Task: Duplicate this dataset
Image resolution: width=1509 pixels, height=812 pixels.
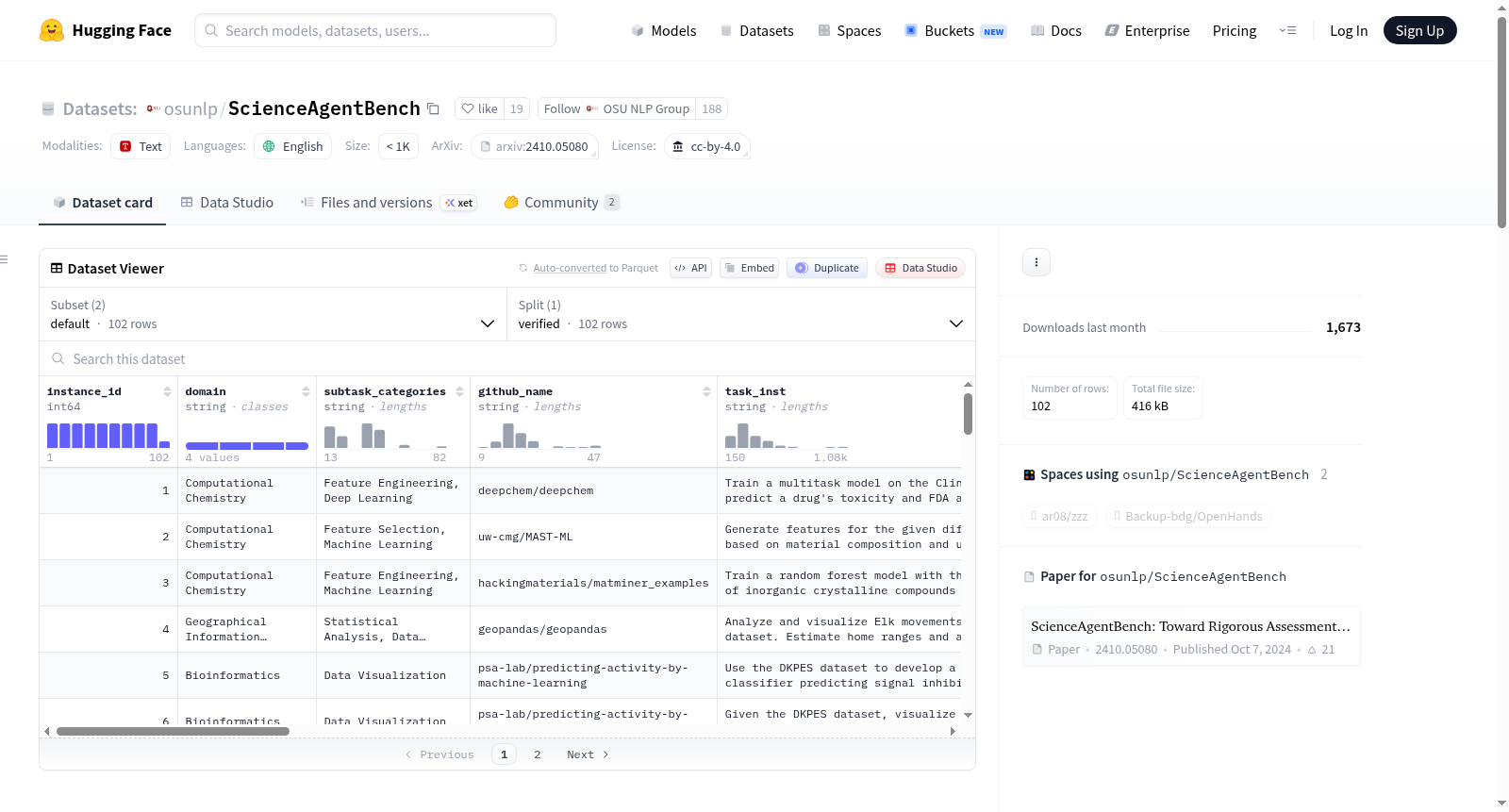Action: pos(827,268)
